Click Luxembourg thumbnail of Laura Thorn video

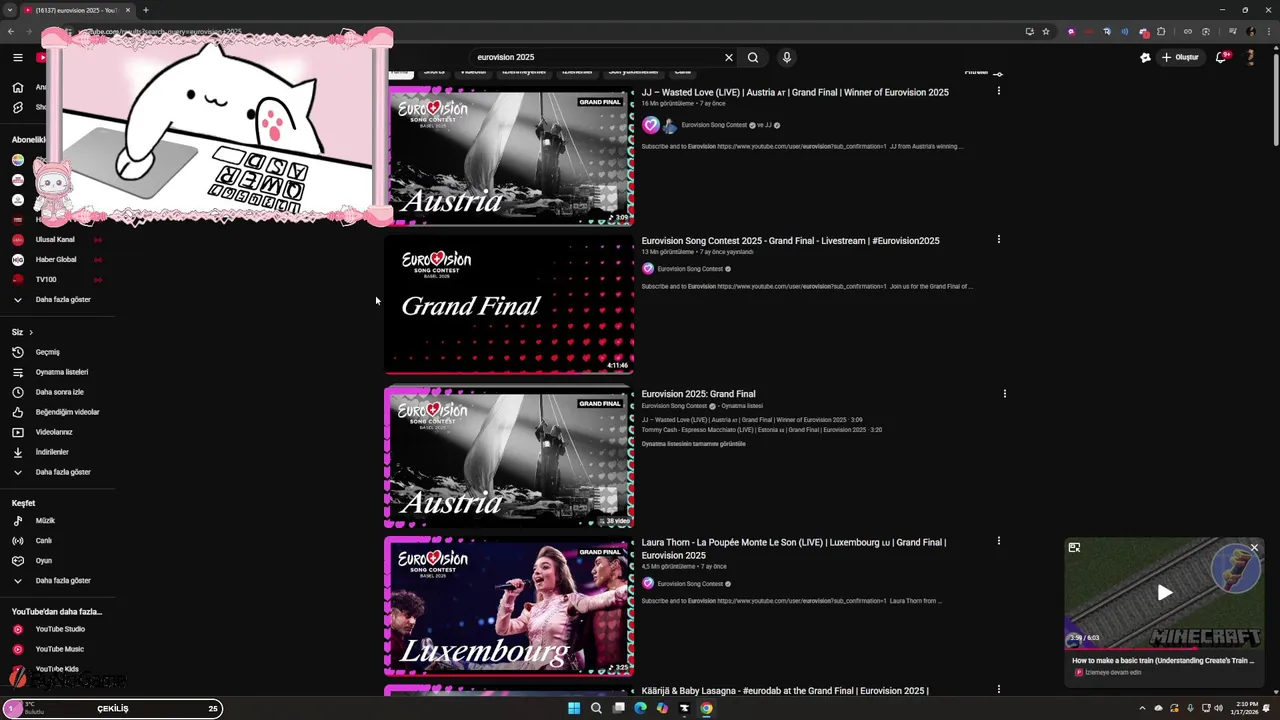[x=509, y=607]
